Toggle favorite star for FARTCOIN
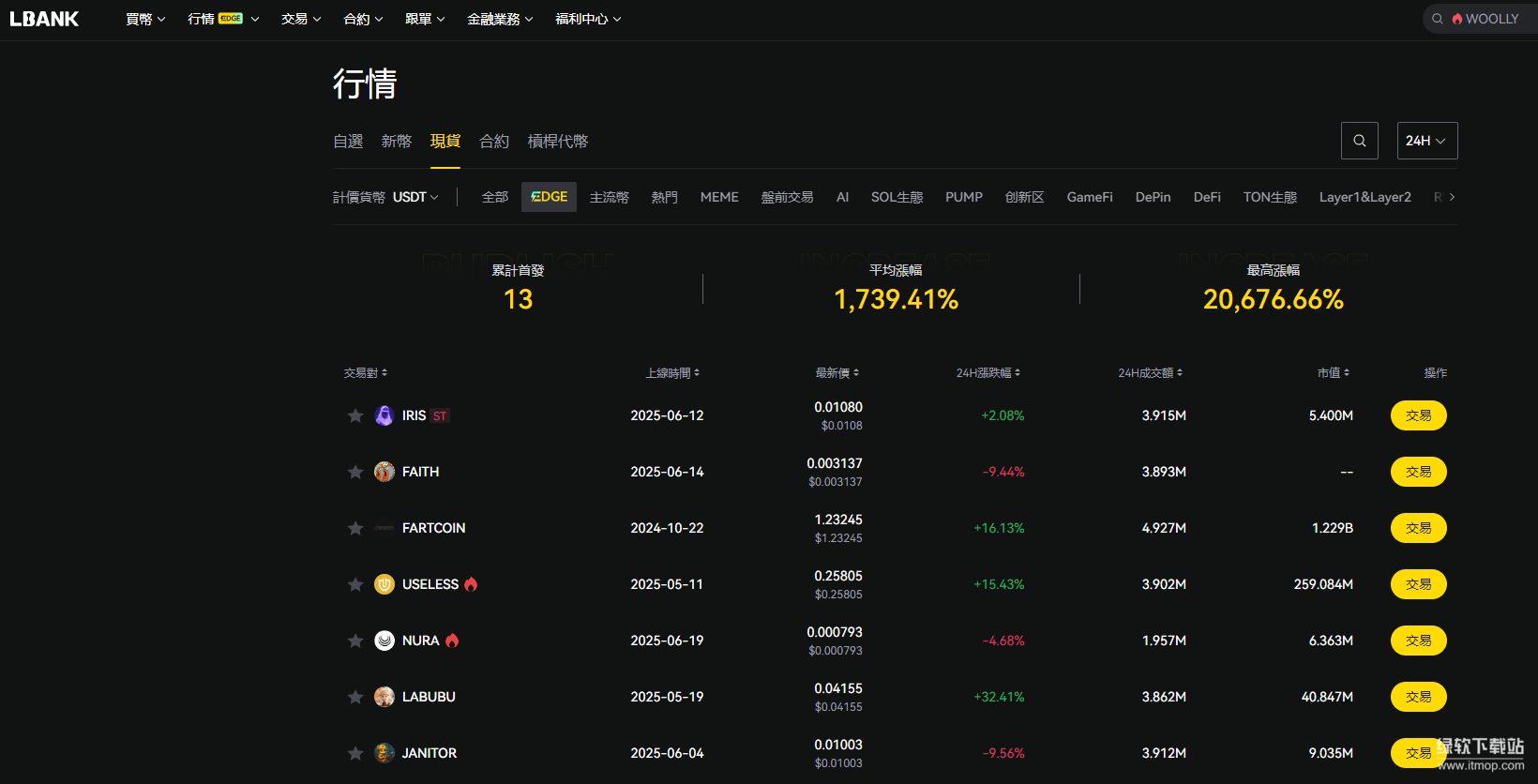The image size is (1538, 784). coord(355,528)
